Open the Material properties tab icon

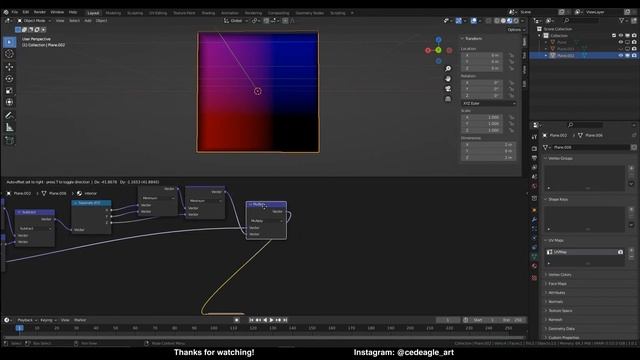coord(534,266)
